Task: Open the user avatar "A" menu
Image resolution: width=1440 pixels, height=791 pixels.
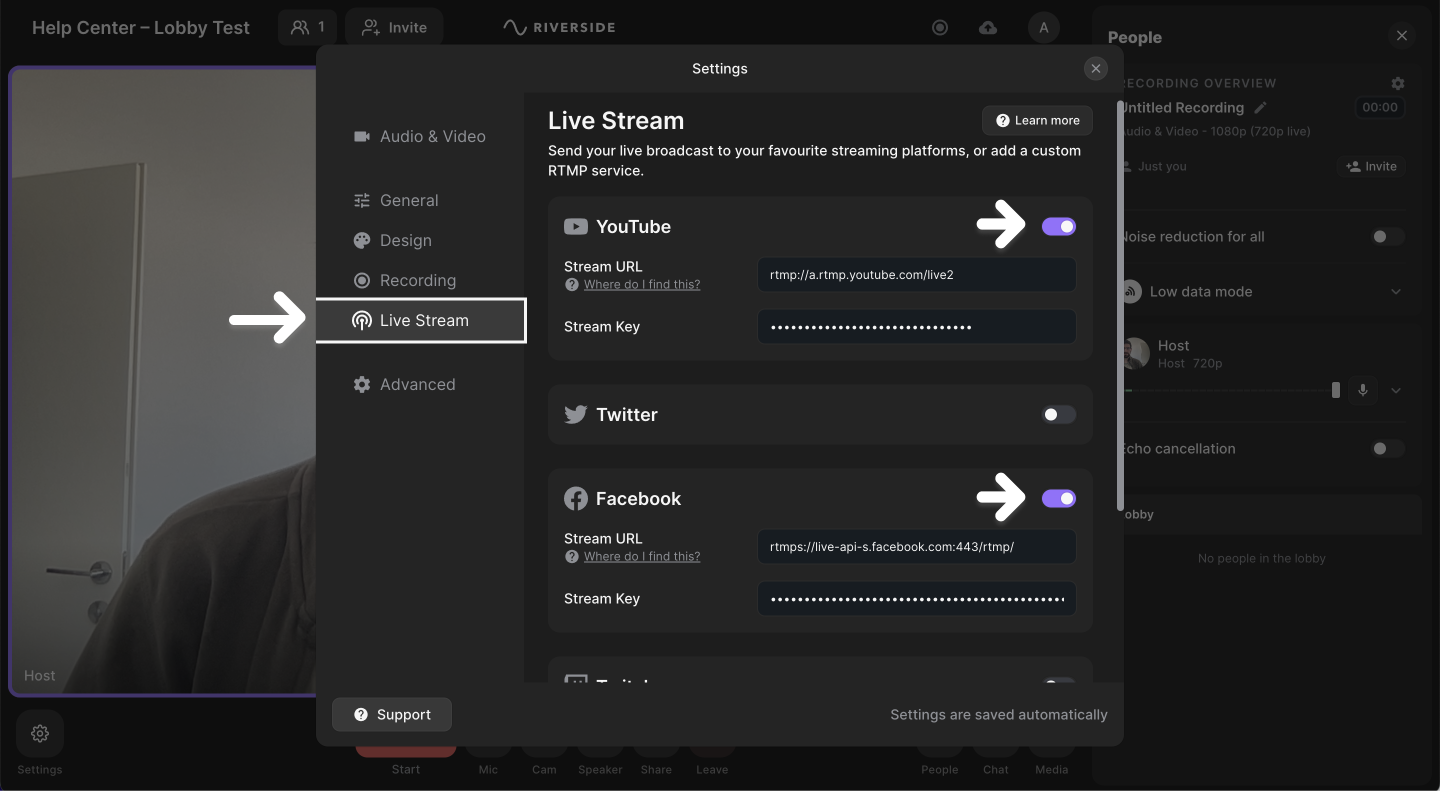Action: point(1043,28)
